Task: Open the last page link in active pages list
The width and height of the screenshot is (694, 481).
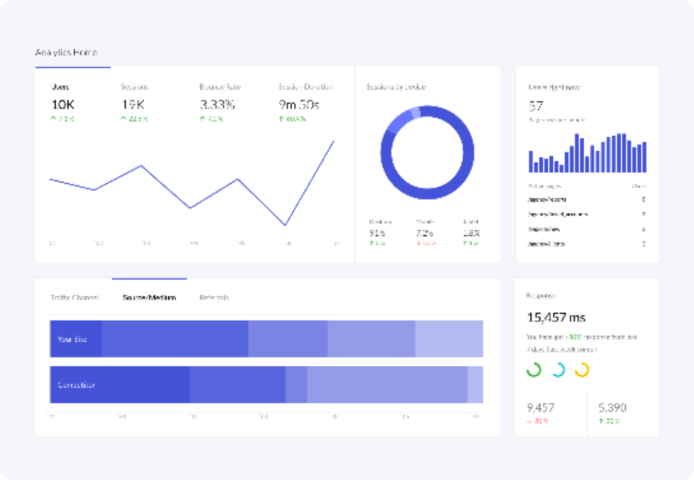Action: click(545, 243)
